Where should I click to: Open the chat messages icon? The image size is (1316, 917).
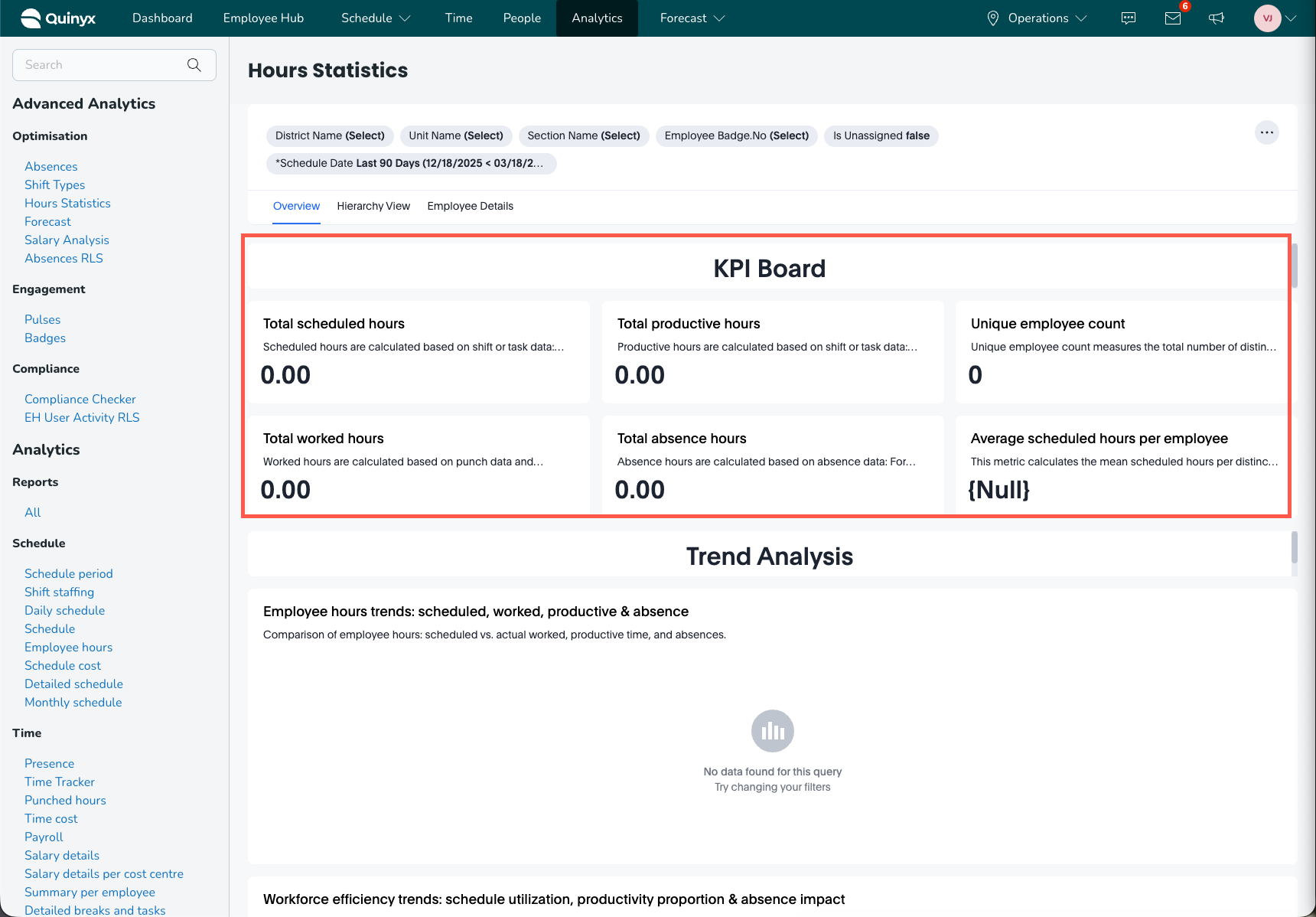tap(1128, 18)
